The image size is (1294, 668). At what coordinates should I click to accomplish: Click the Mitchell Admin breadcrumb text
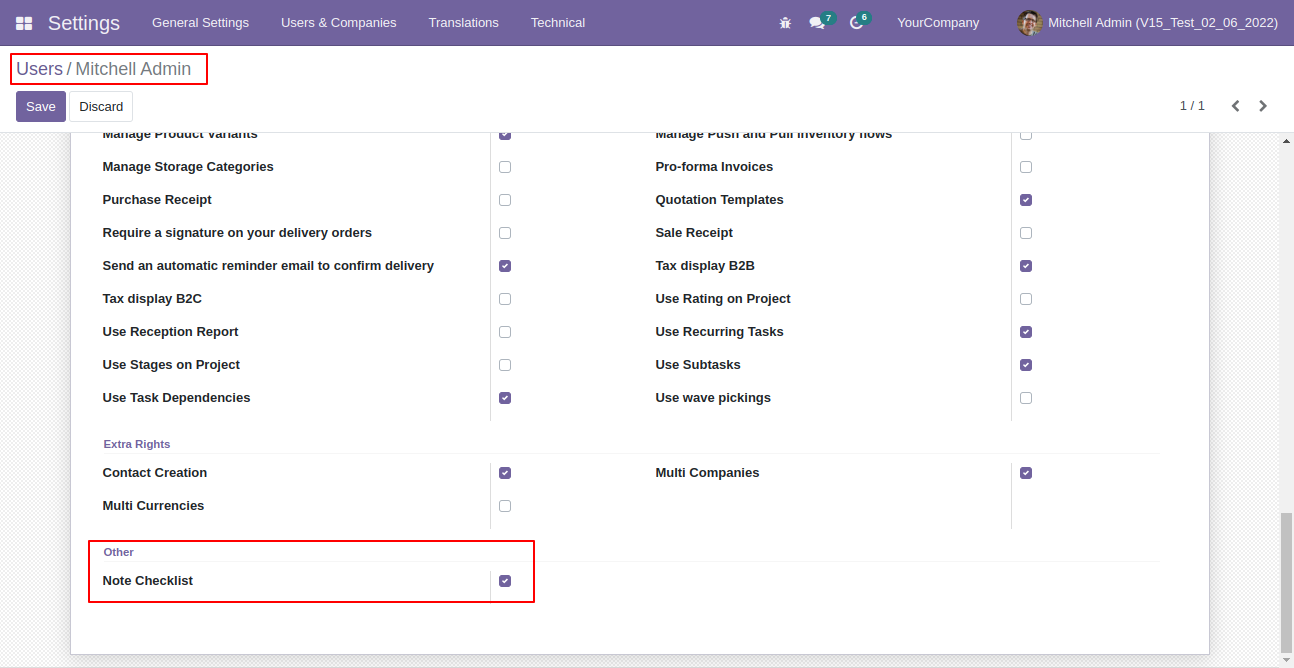click(133, 69)
